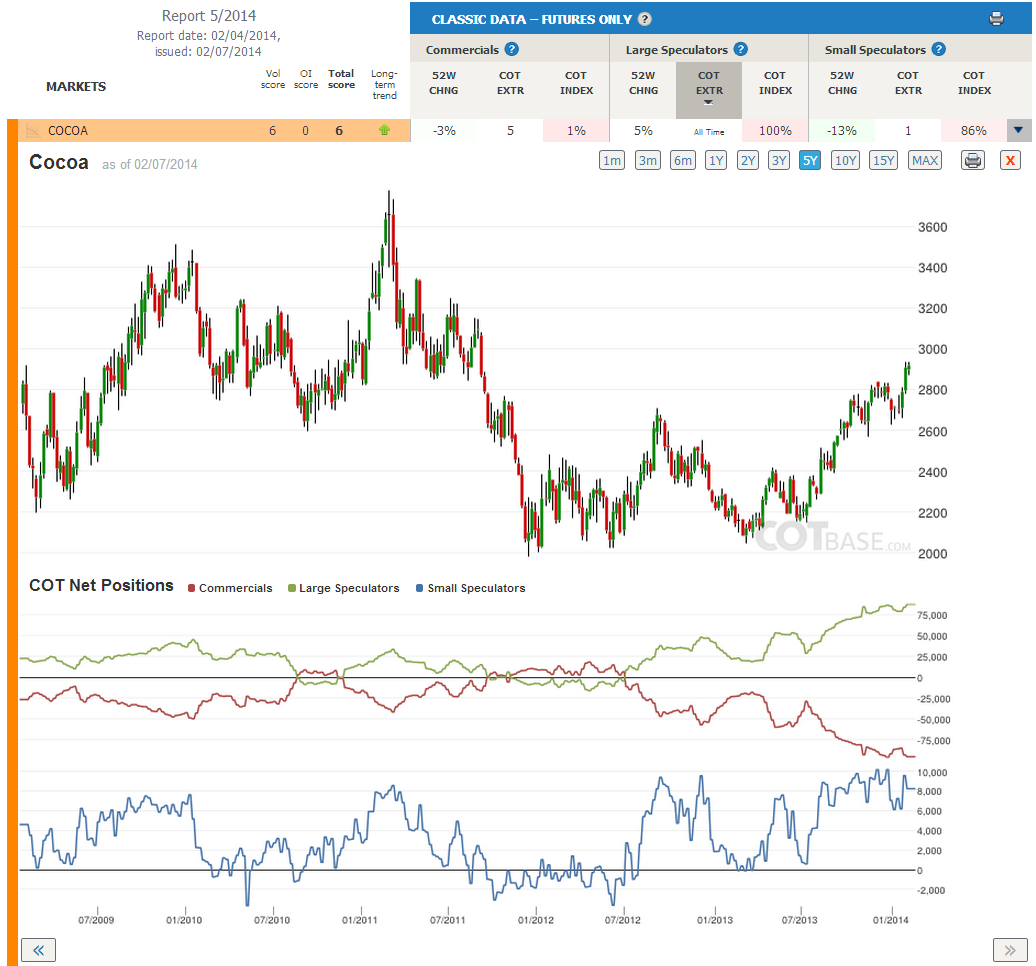Open Large Speculators help question mark
Viewport: 1036px width, 966px height.
741,50
